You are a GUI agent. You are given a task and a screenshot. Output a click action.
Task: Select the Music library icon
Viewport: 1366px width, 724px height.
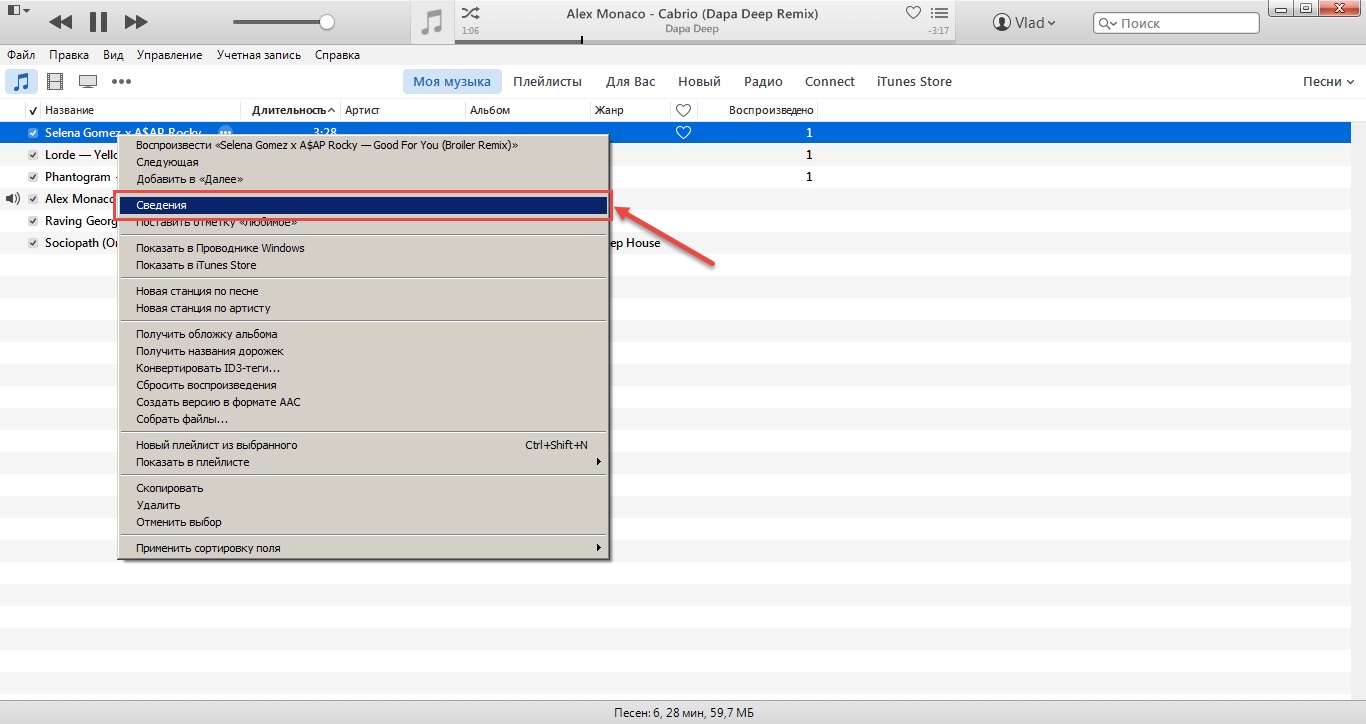(x=22, y=82)
